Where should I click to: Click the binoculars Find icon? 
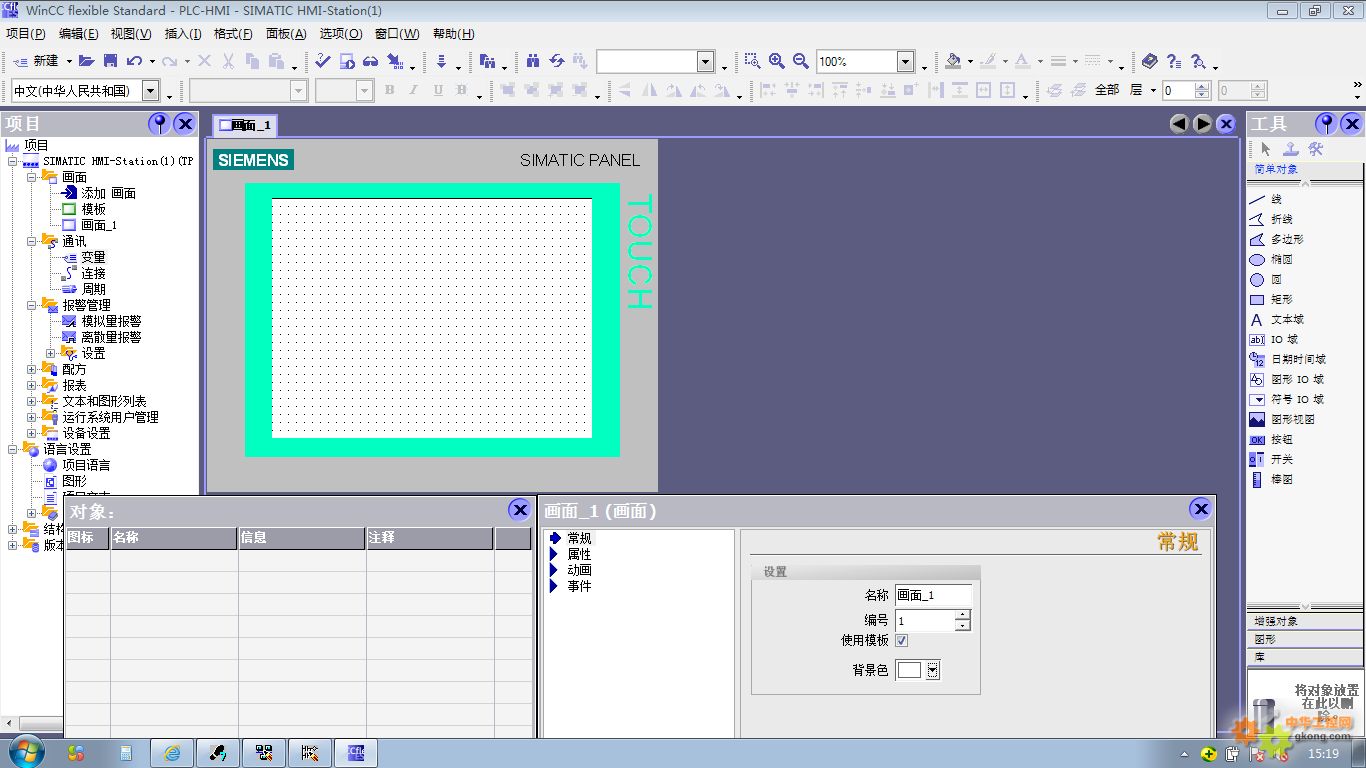point(532,61)
